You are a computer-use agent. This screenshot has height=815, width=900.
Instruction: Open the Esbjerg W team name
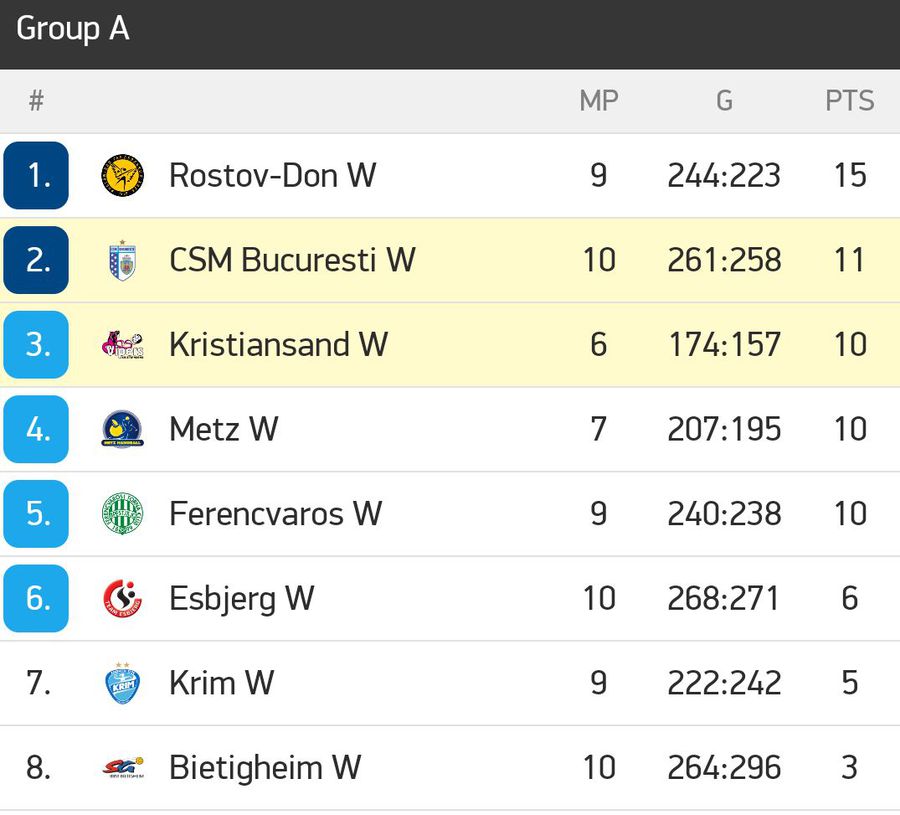point(242,599)
